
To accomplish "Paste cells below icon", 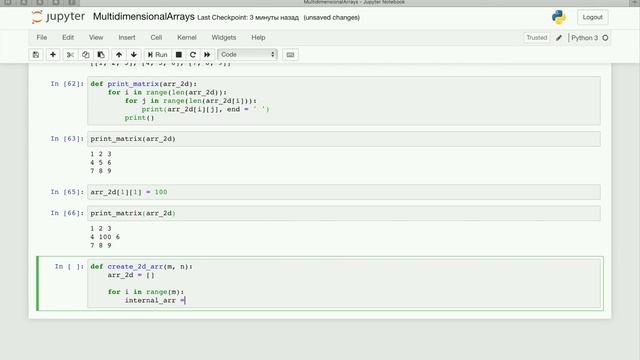I will (101, 55).
